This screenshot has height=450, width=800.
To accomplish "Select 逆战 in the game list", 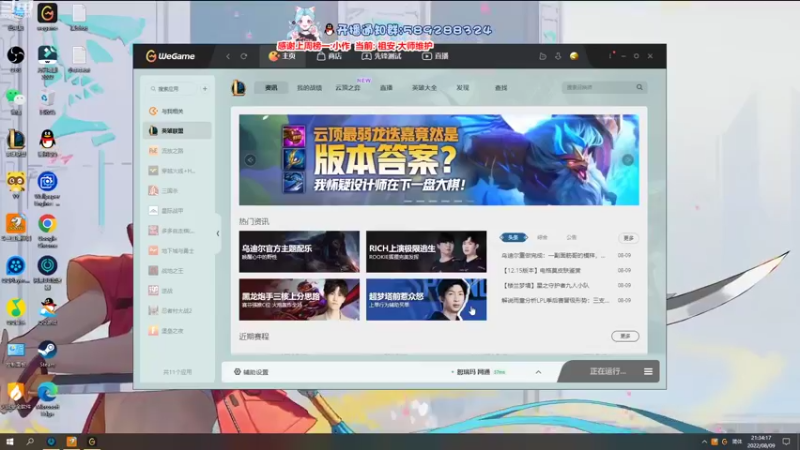I will click(x=177, y=290).
